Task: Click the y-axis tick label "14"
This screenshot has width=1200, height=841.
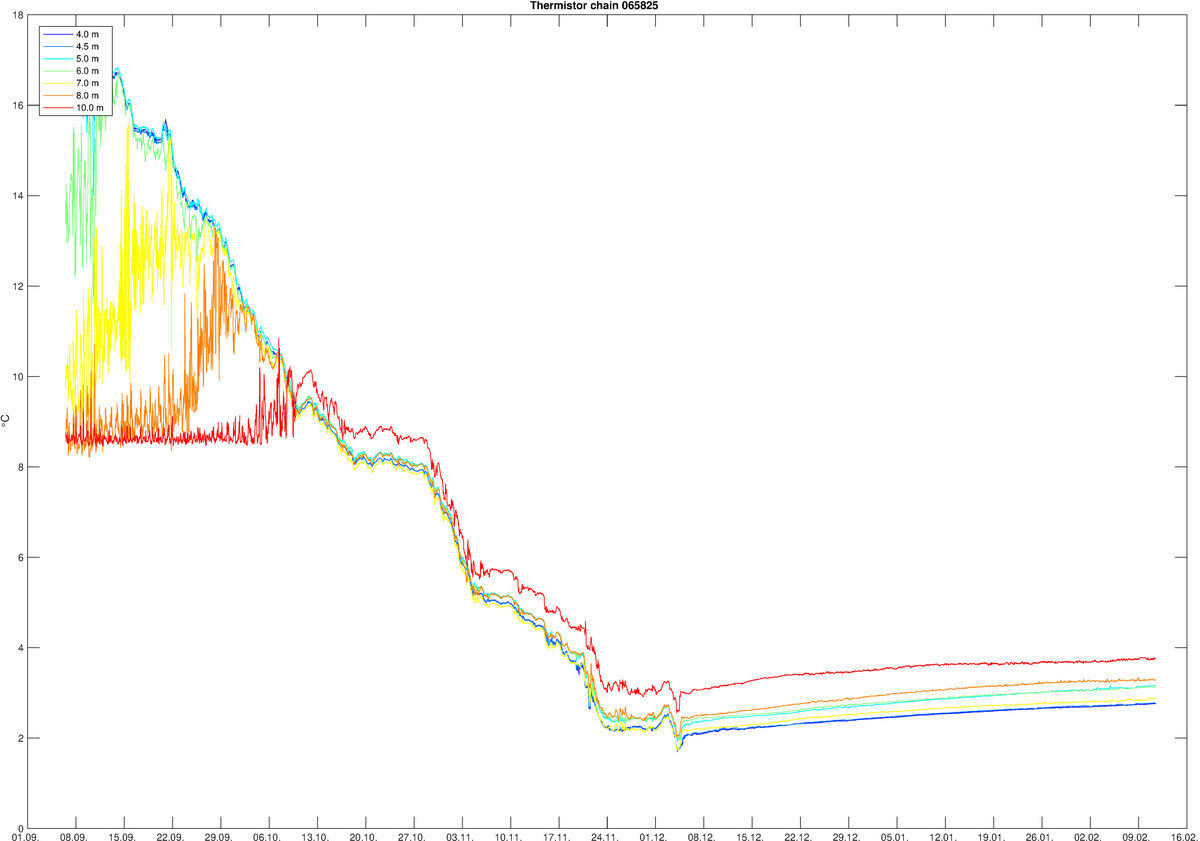Action: [x=17, y=196]
